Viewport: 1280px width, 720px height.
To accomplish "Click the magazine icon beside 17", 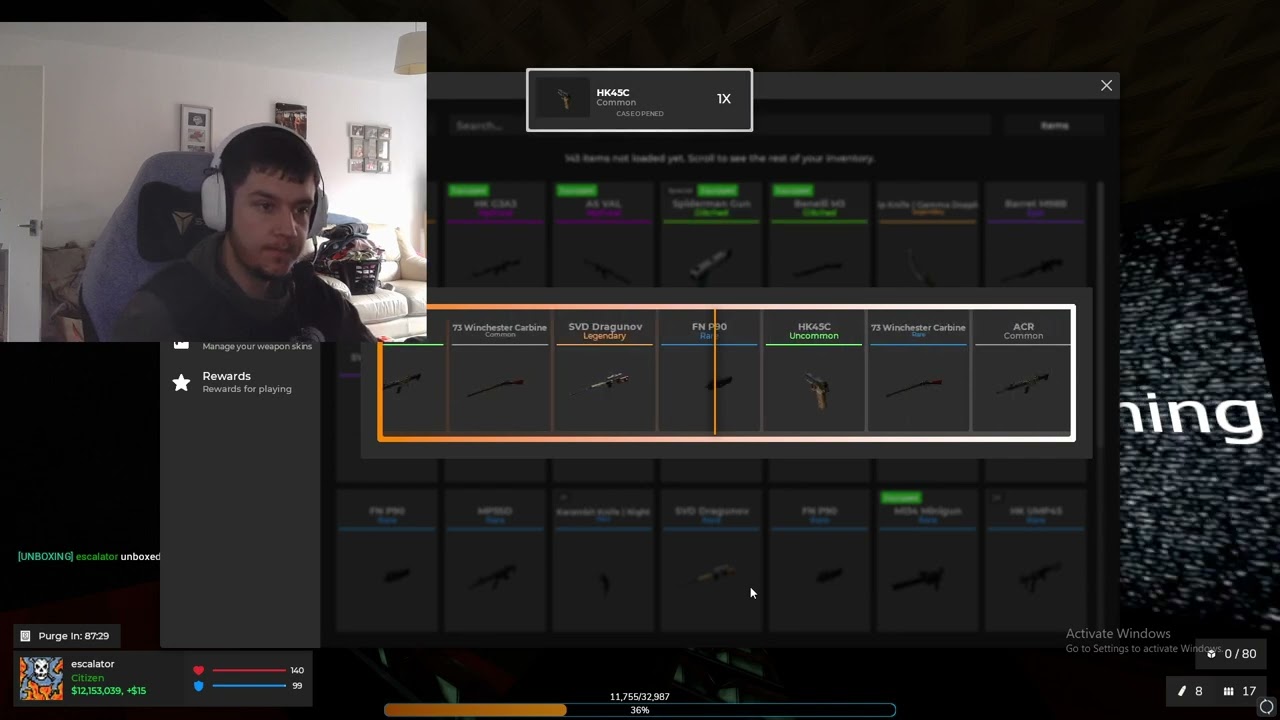I will [1229, 691].
